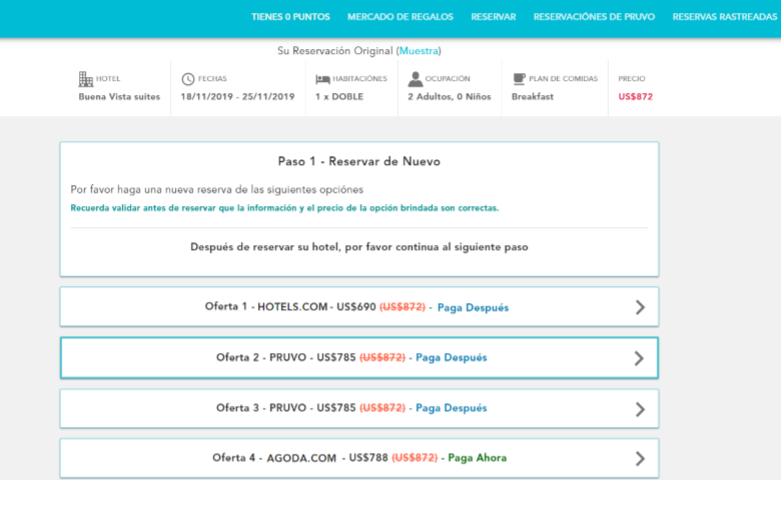Click the teal Recuerda validar reminder text
The image size is (781, 517).
pos(284,208)
